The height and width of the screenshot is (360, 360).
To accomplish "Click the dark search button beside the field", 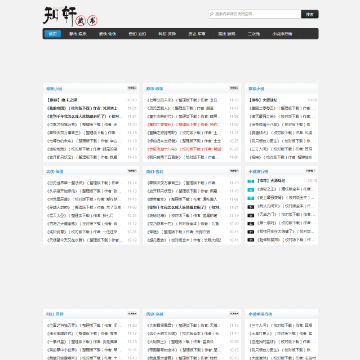I will pyautogui.click(x=310, y=14).
